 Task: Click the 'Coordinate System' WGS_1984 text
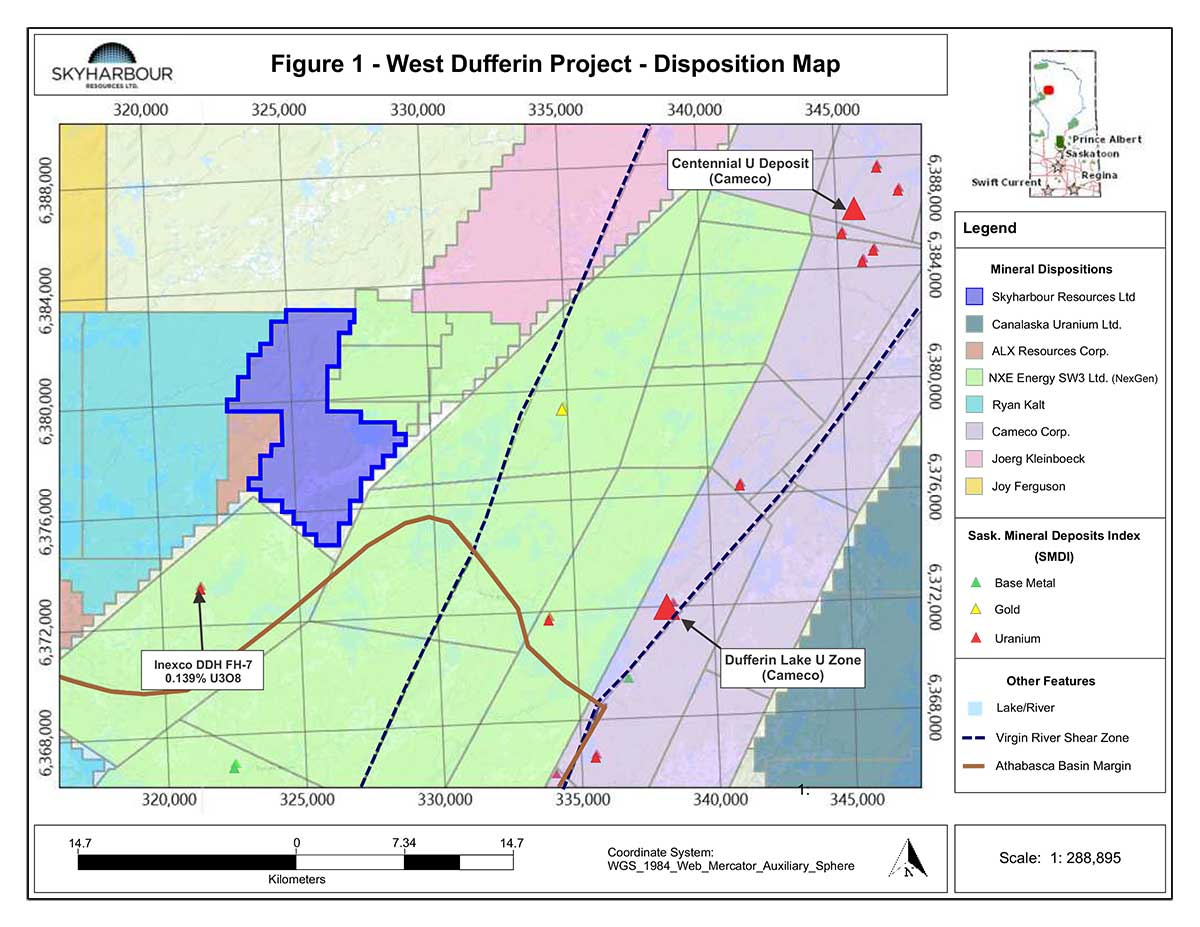point(731,859)
